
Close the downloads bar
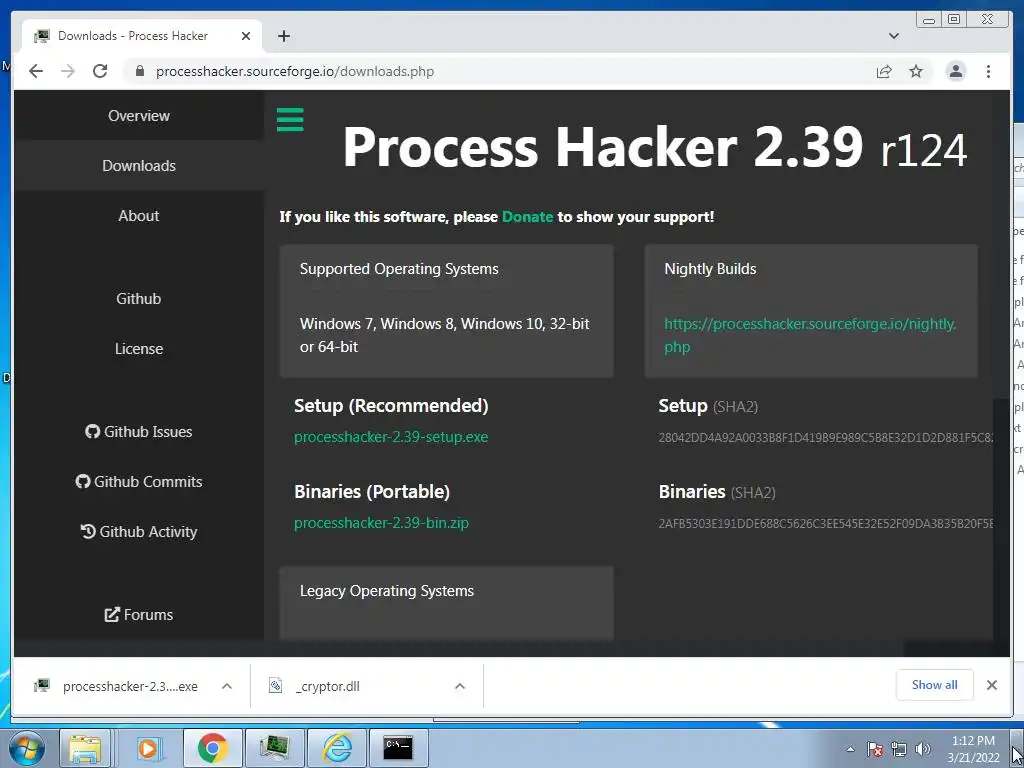click(991, 685)
